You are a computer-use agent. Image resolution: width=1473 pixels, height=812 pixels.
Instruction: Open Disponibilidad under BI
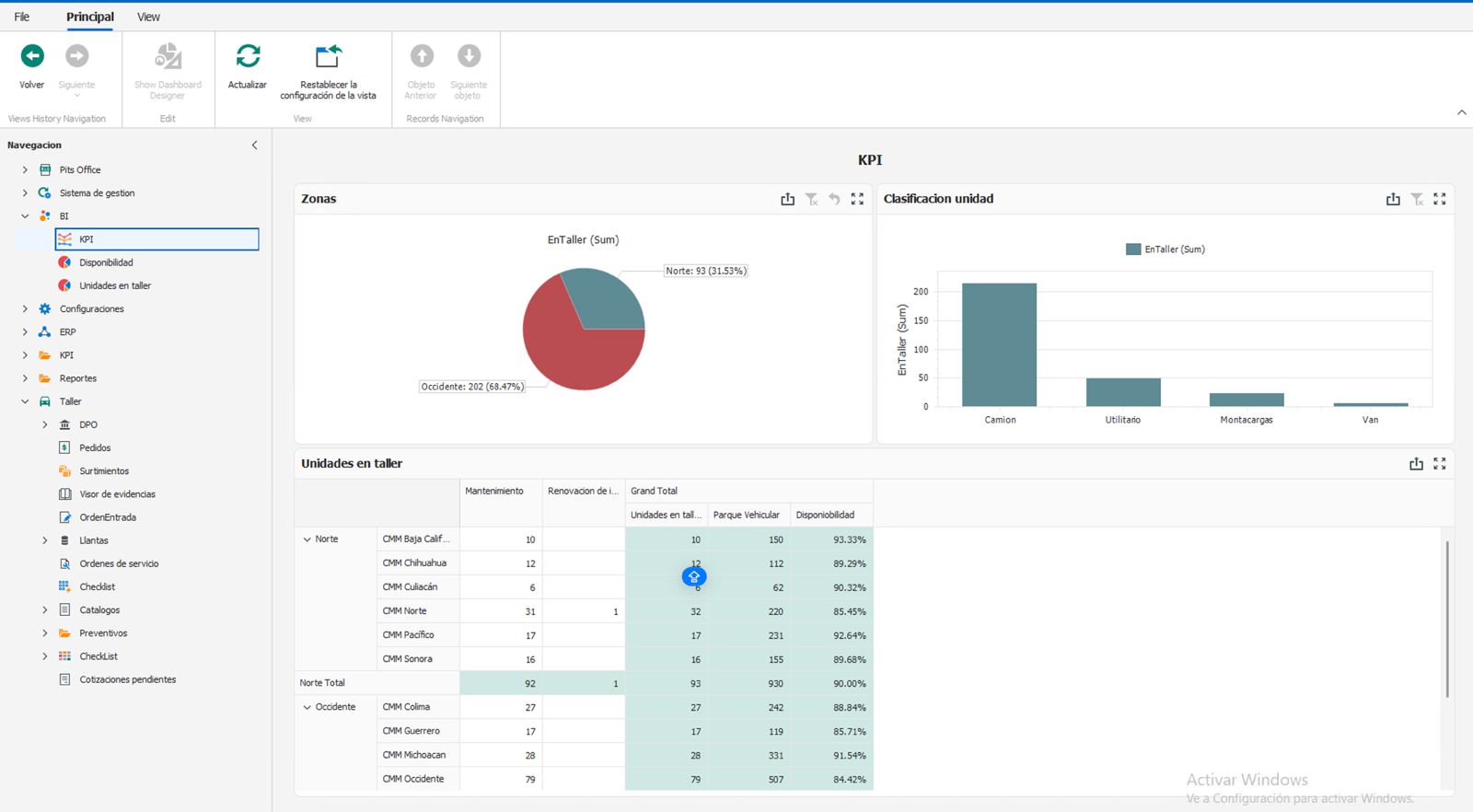point(106,262)
